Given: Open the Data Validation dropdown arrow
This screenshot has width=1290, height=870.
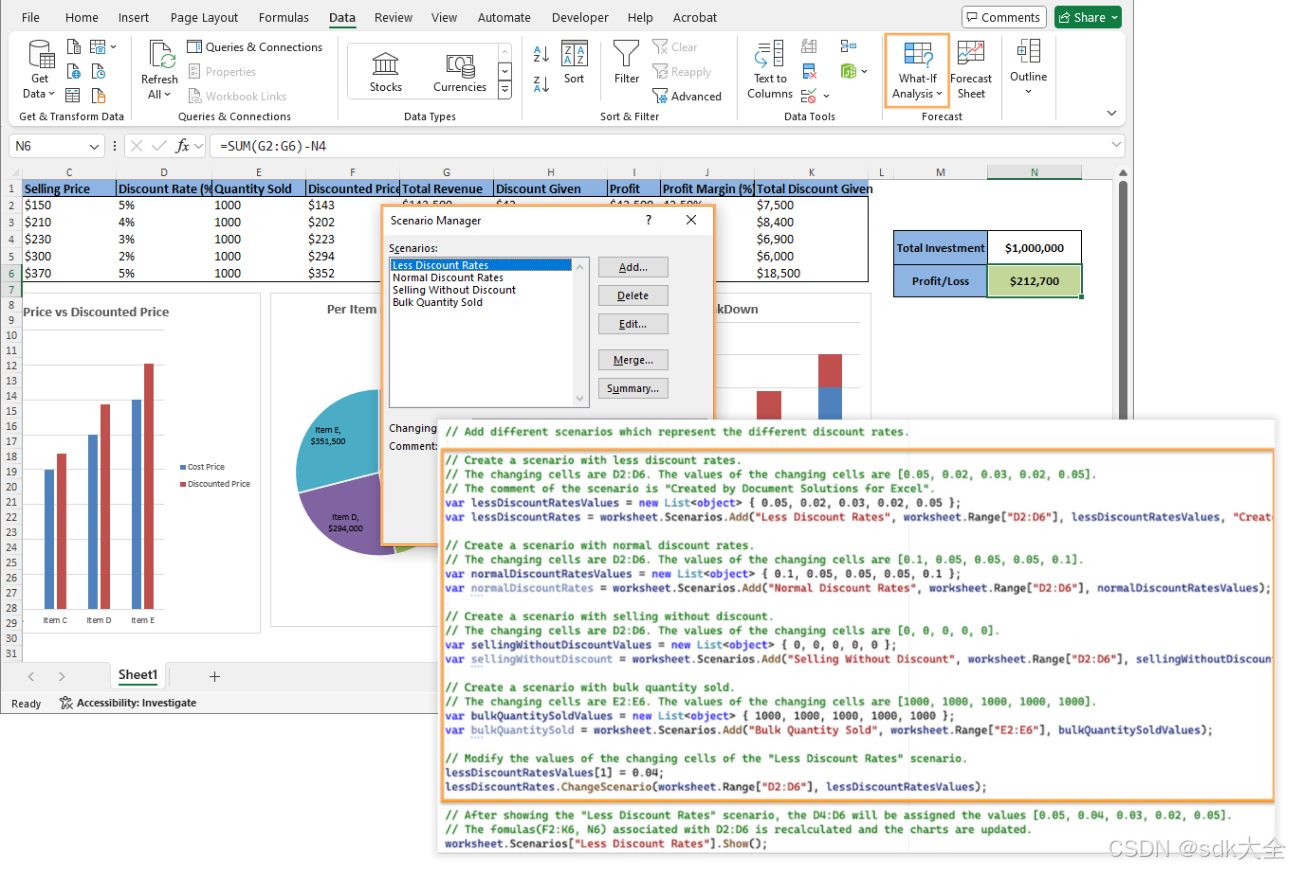Looking at the screenshot, I should [x=826, y=96].
